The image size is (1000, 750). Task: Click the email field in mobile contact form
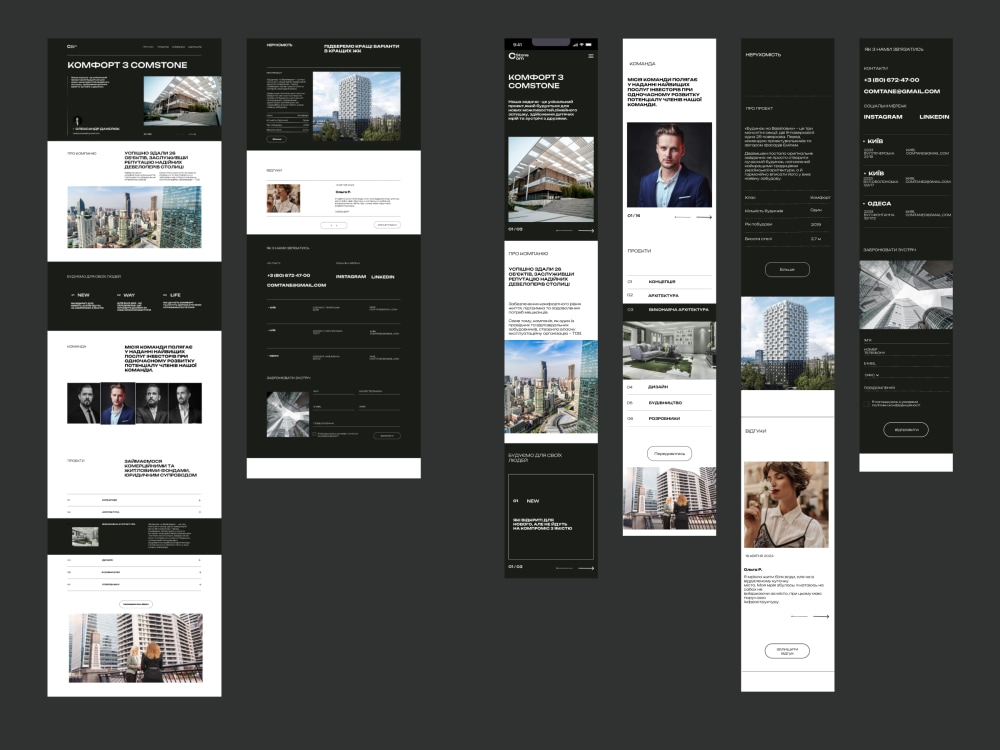(x=906, y=364)
